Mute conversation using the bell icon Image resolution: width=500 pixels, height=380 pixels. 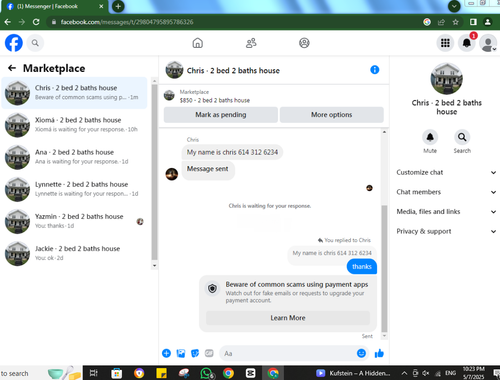pos(430,137)
